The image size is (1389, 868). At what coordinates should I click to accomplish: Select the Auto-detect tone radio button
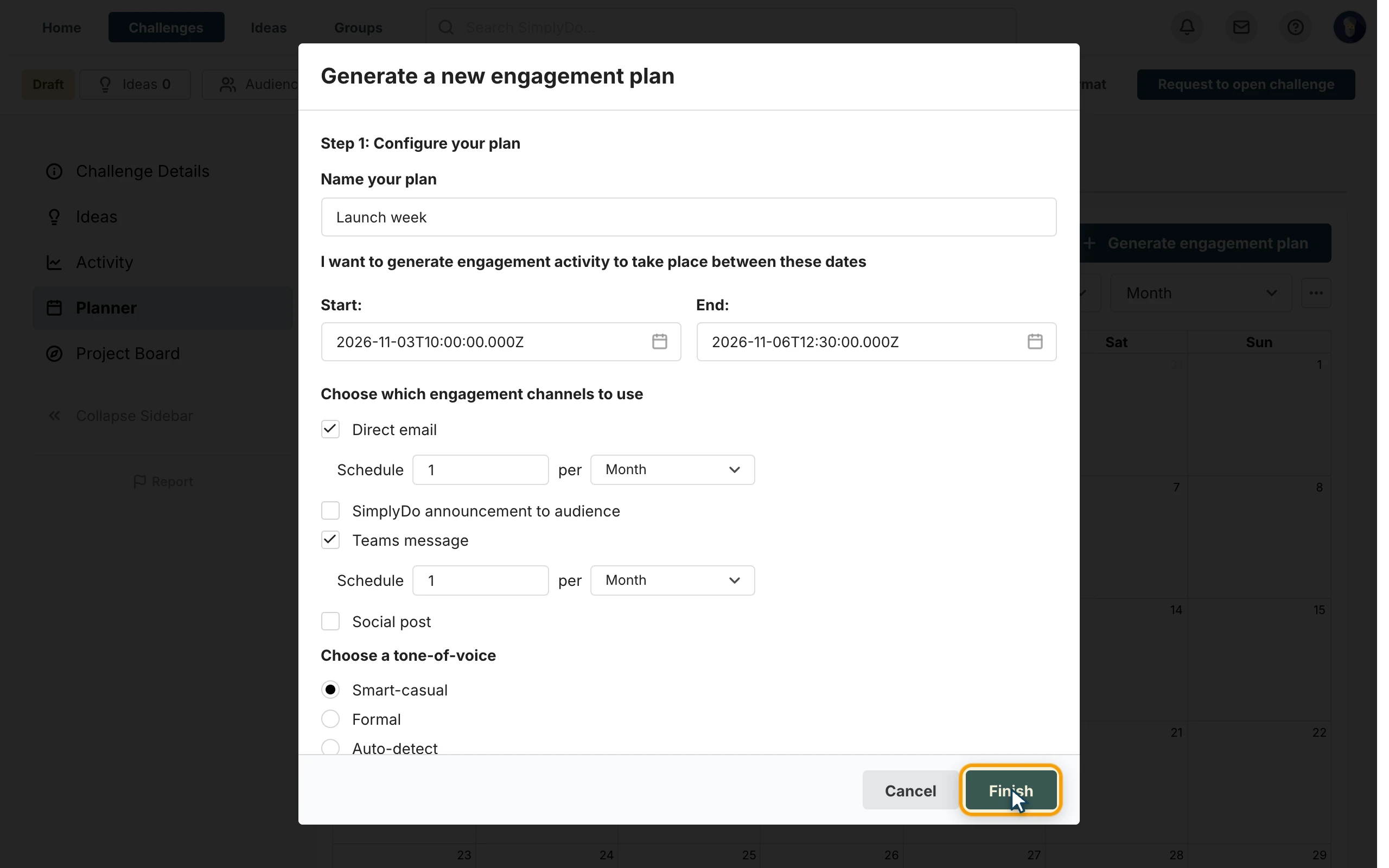pyautogui.click(x=330, y=748)
